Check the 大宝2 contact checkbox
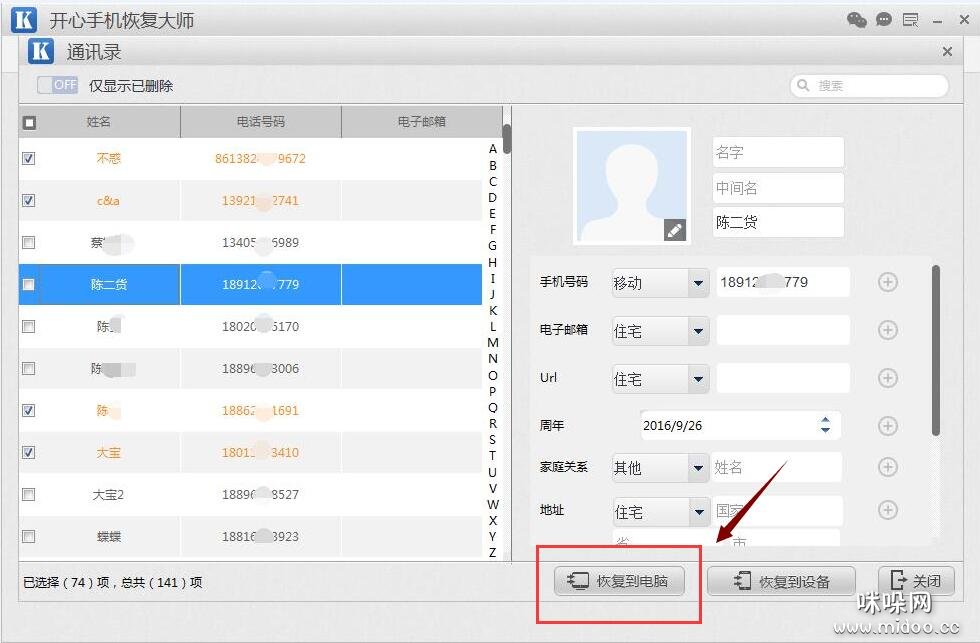980x643 pixels. click(29, 494)
